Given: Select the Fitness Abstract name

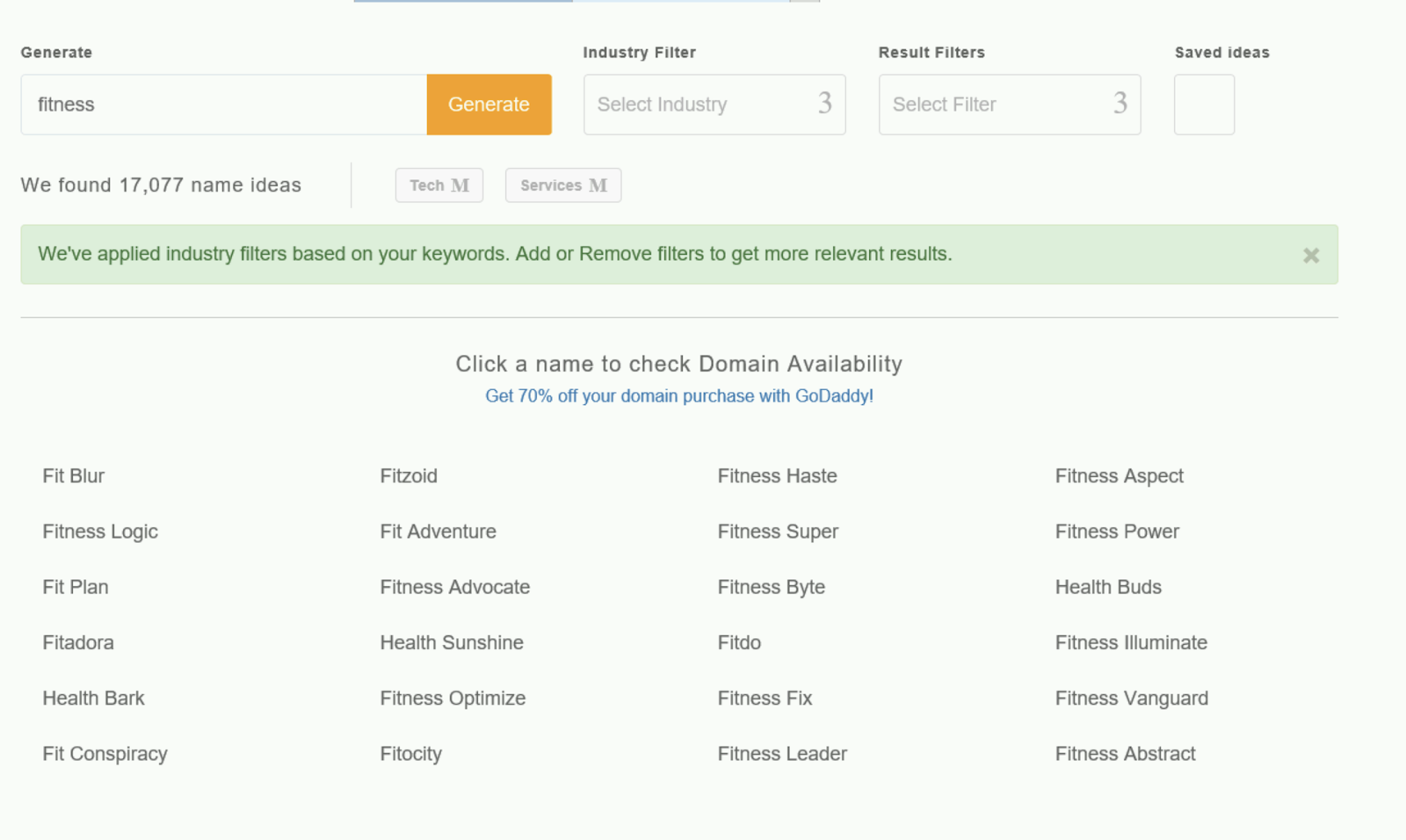Looking at the screenshot, I should coord(1125,754).
